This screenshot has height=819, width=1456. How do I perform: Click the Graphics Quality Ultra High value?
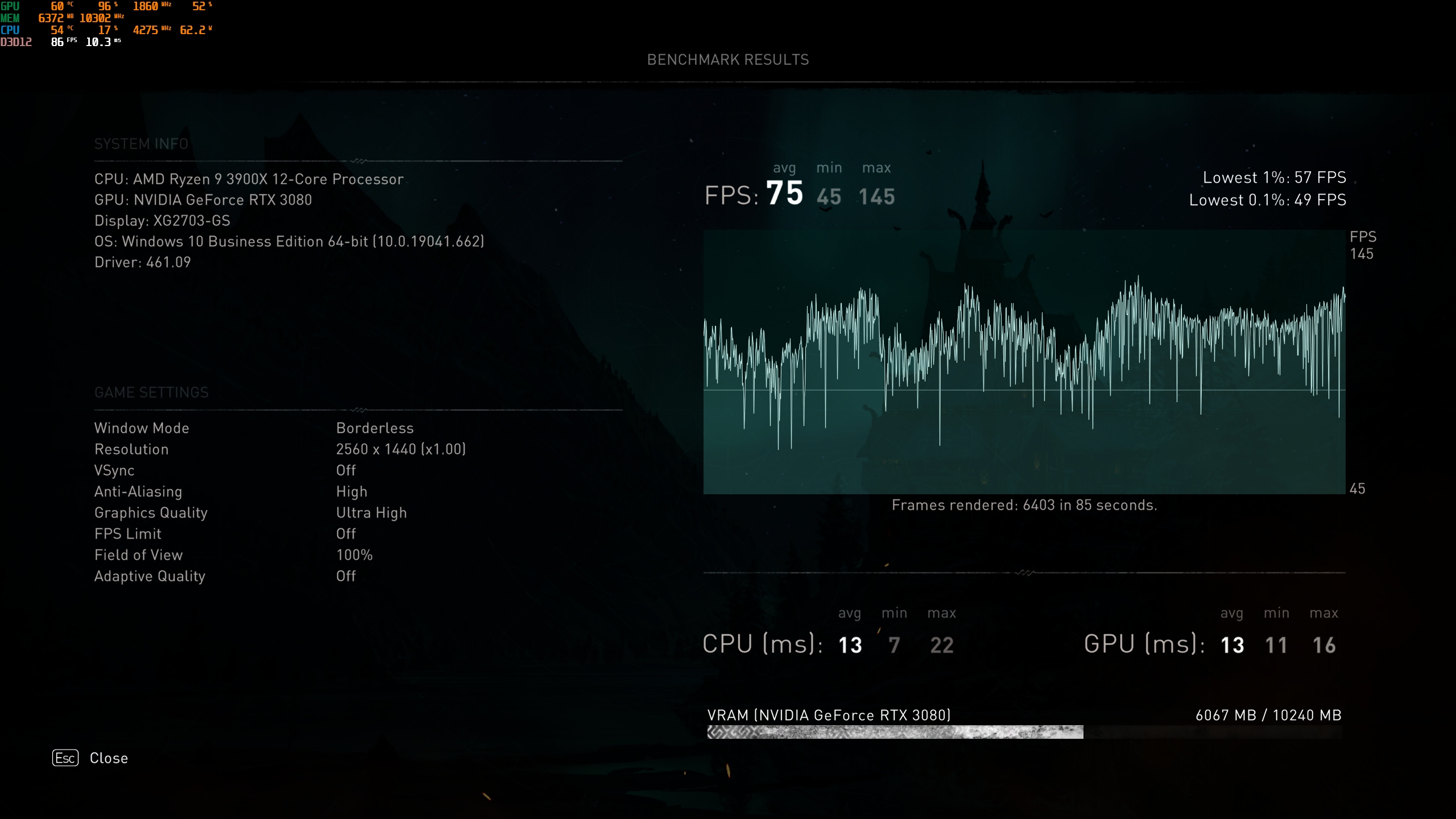point(371,513)
